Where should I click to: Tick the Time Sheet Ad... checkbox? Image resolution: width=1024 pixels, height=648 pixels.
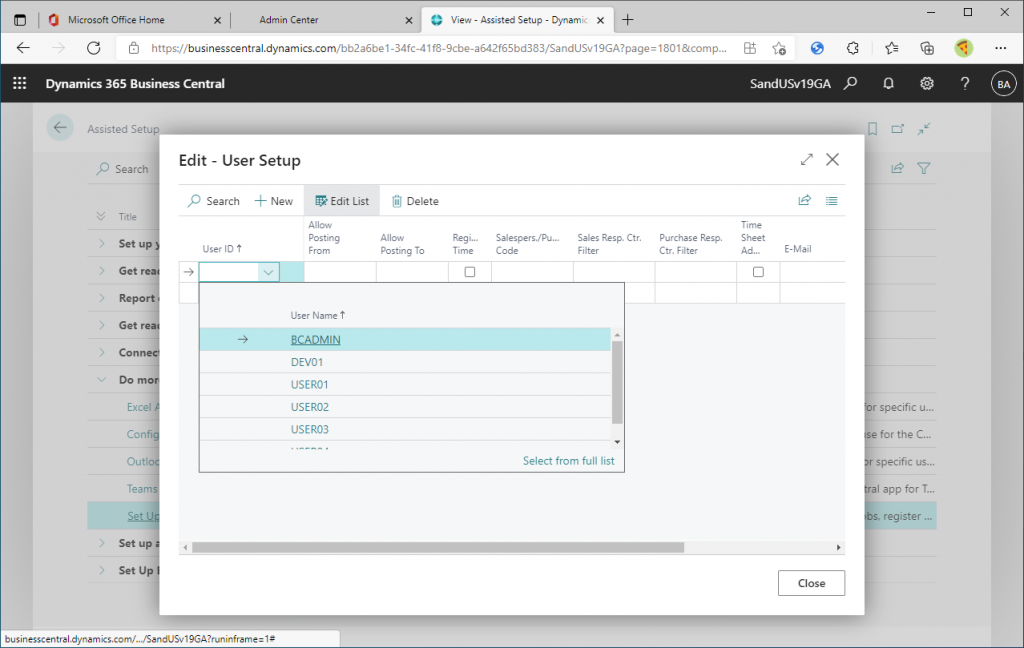coord(758,272)
